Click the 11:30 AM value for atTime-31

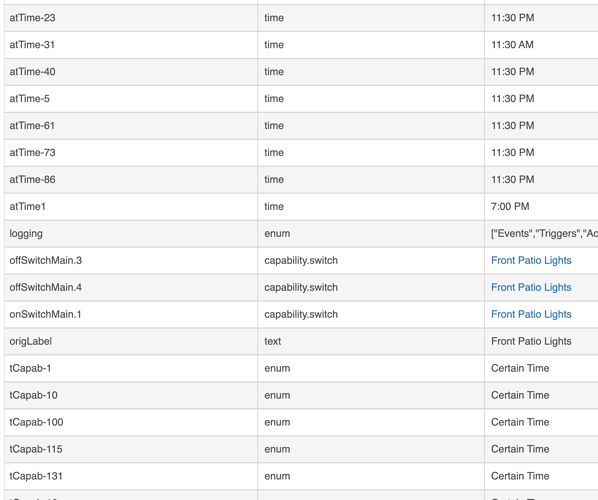512,45
